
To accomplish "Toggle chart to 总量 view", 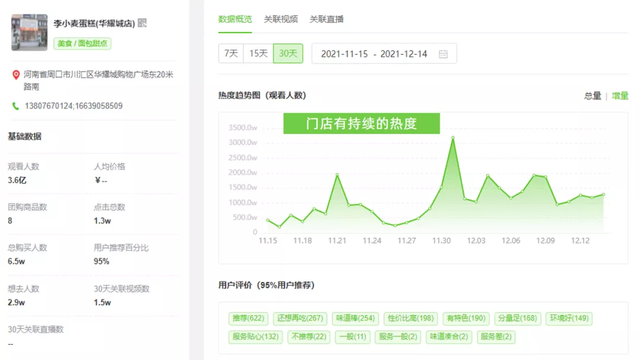I will point(593,96).
